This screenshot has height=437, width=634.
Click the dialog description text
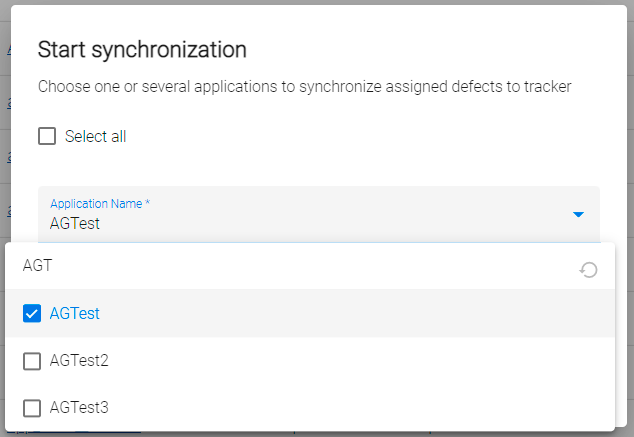[x=304, y=87]
